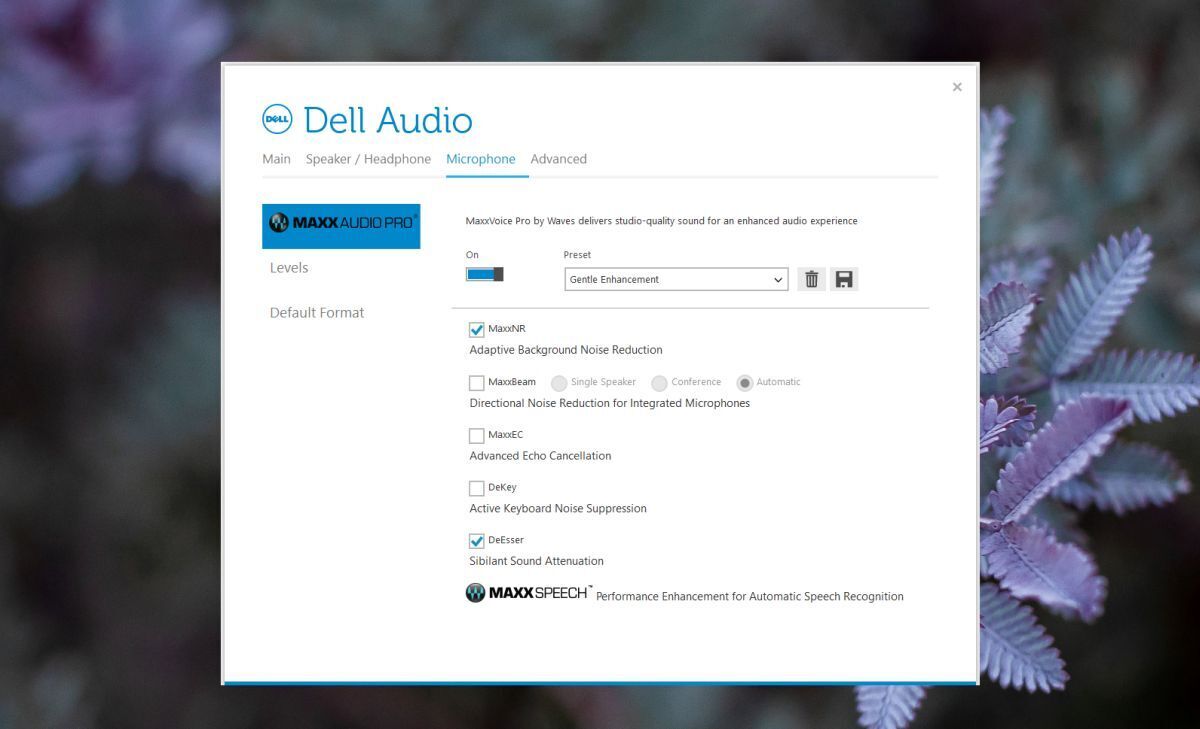
Task: Click the delete preset trash icon
Action: (x=811, y=279)
